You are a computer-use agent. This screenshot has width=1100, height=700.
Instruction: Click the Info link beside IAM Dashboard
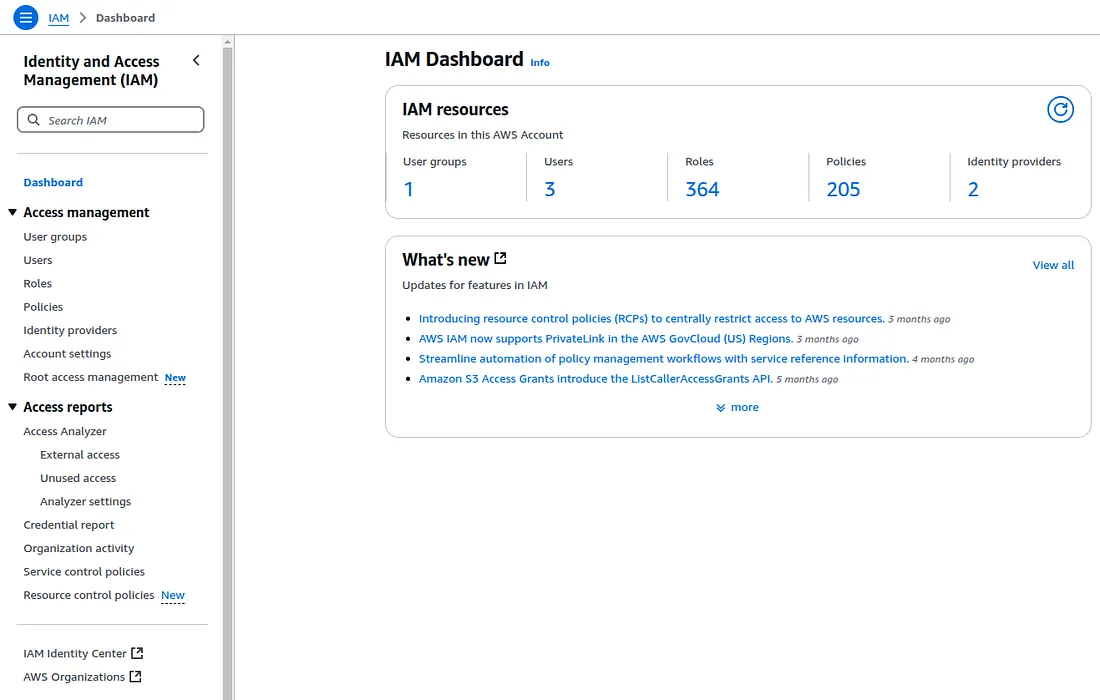click(x=540, y=62)
